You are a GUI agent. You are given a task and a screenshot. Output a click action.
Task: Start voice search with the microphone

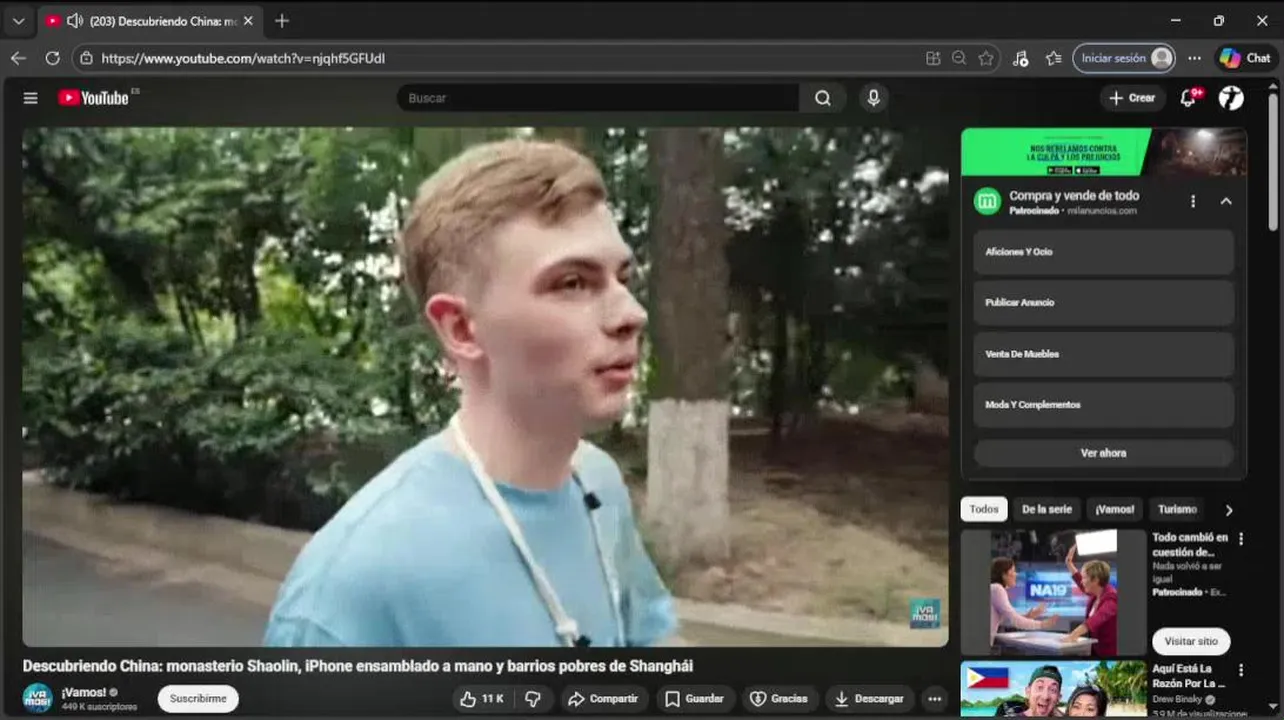coord(873,98)
